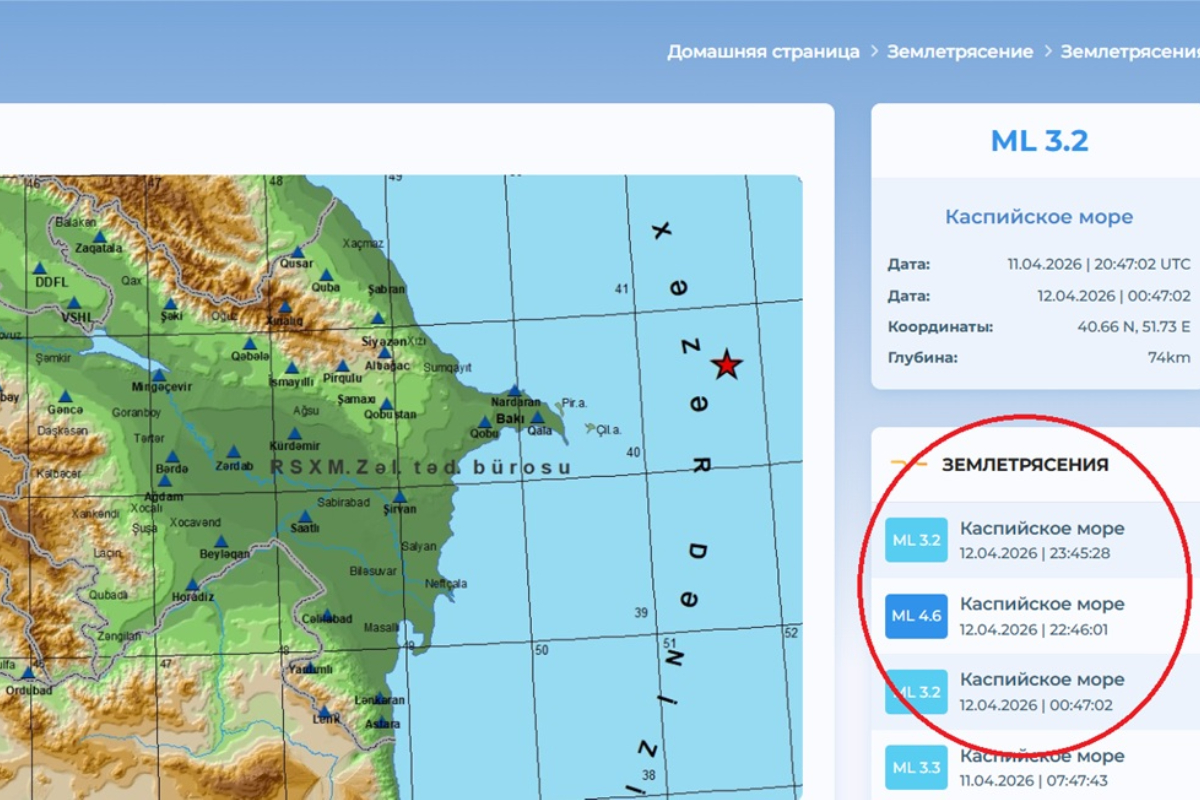The height and width of the screenshot is (800, 1200).
Task: Click the ML 3.2 heading of details card
Action: pos(1039,141)
